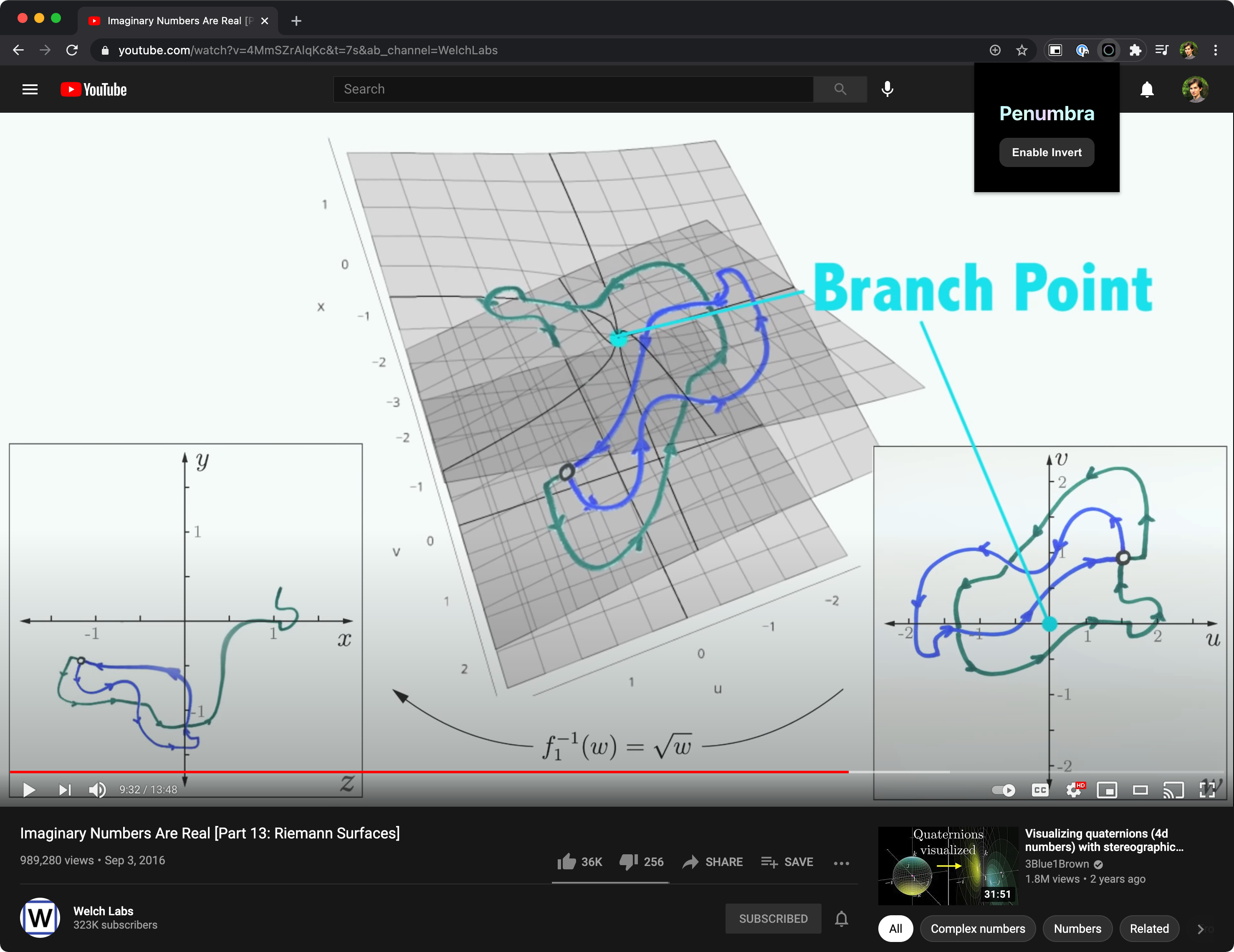
Task: Enable miniplayer mode
Action: (1107, 790)
